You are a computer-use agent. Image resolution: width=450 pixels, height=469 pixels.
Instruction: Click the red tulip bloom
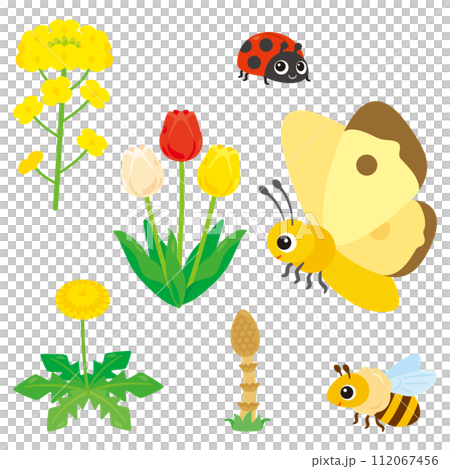click(181, 135)
